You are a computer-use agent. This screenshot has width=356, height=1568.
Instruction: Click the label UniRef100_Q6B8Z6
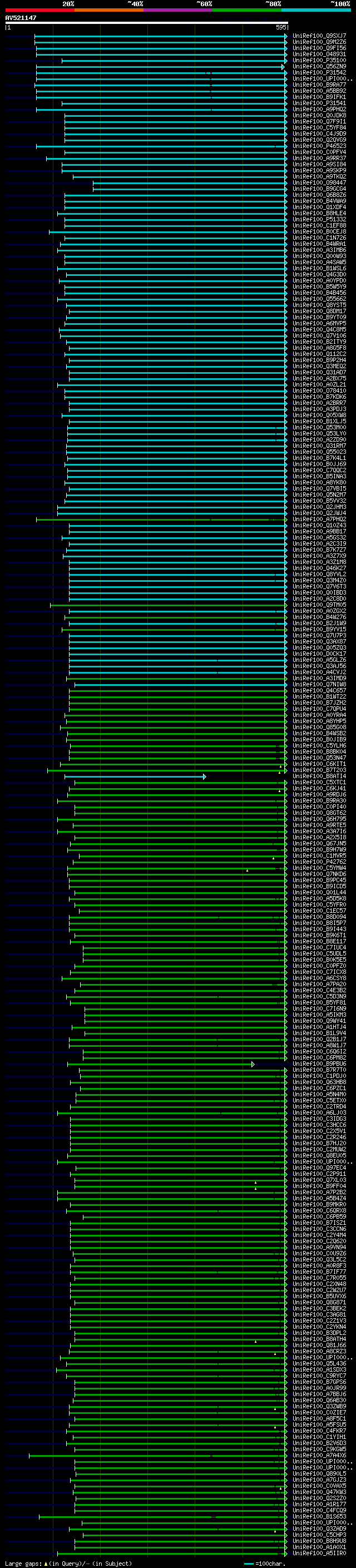pyautogui.click(x=319, y=195)
